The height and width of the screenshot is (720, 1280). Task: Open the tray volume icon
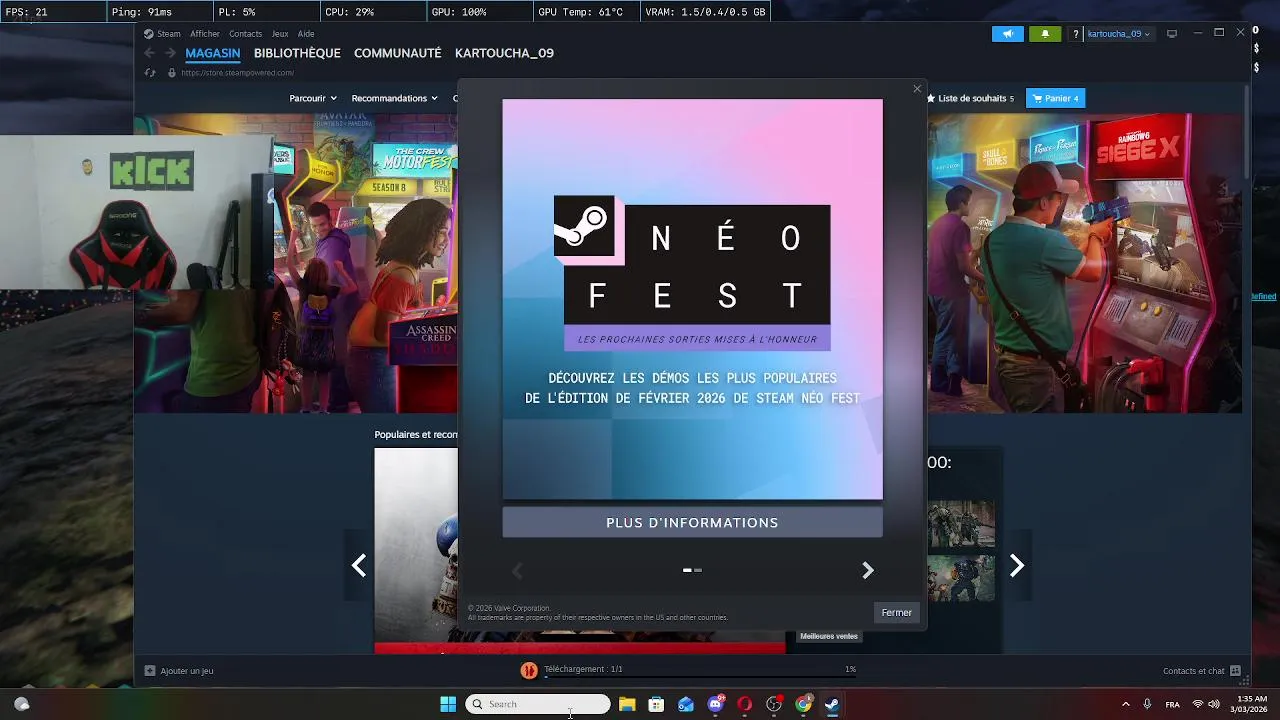tap(1214, 704)
